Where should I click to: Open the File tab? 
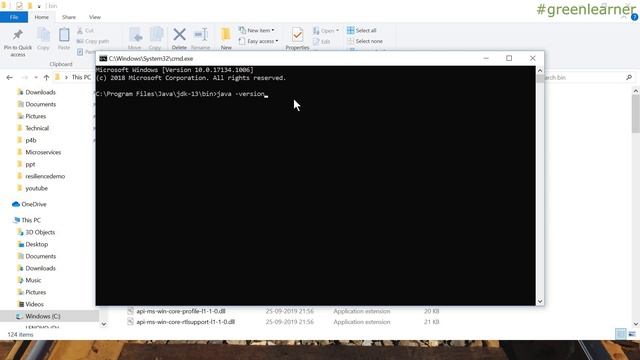pos(14,17)
